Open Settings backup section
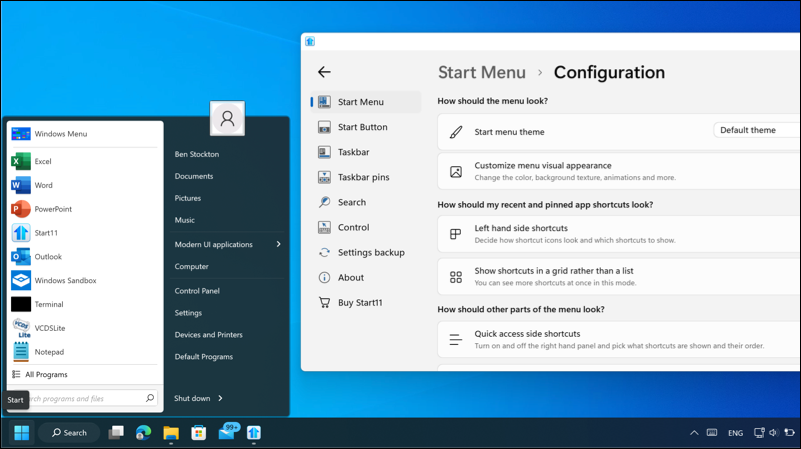This screenshot has width=801, height=449. tap(370, 252)
